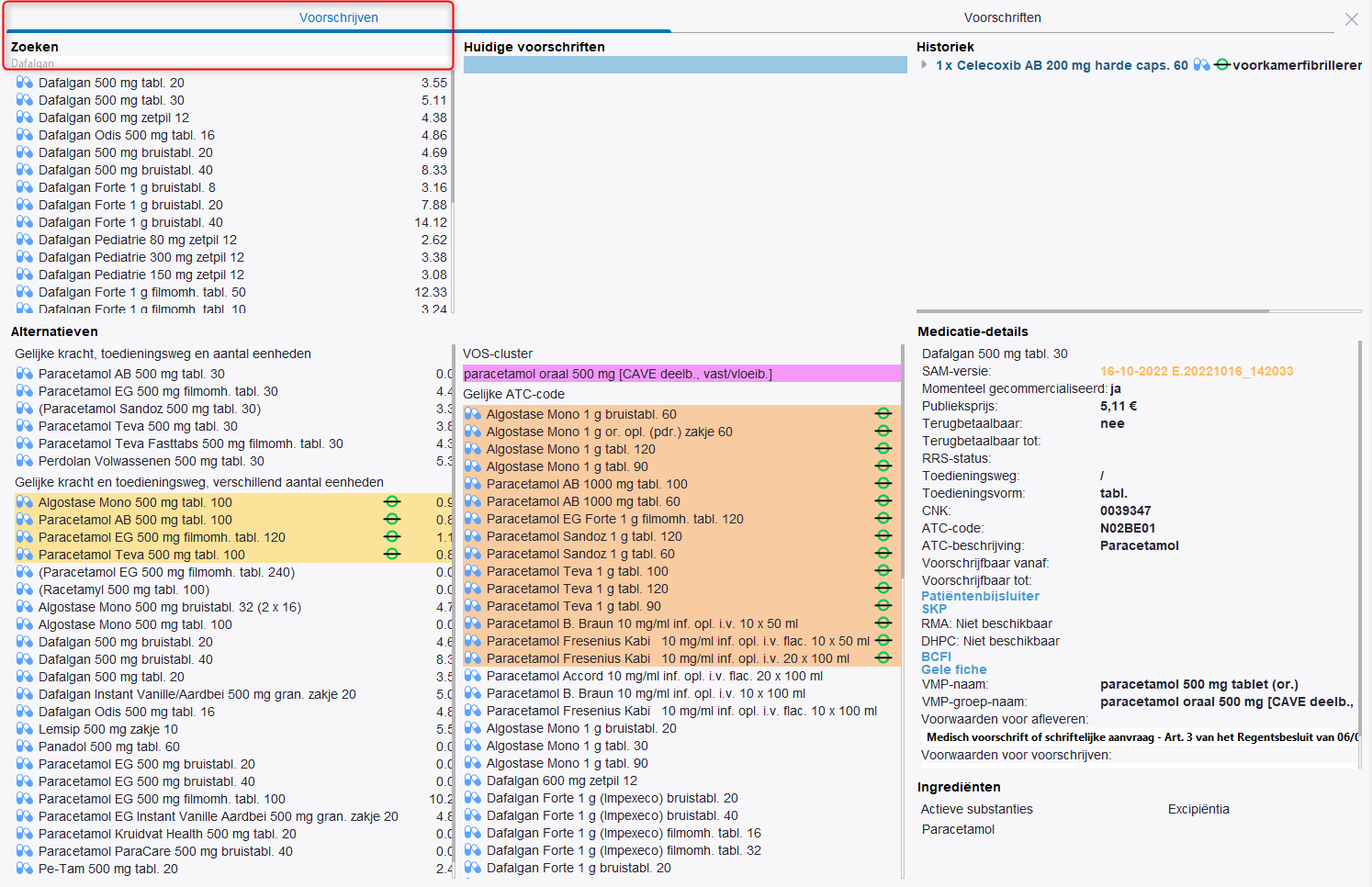
Task: Select the pink VOS-cluster paracetamol oraal 500 mg row
Action: 681,374
